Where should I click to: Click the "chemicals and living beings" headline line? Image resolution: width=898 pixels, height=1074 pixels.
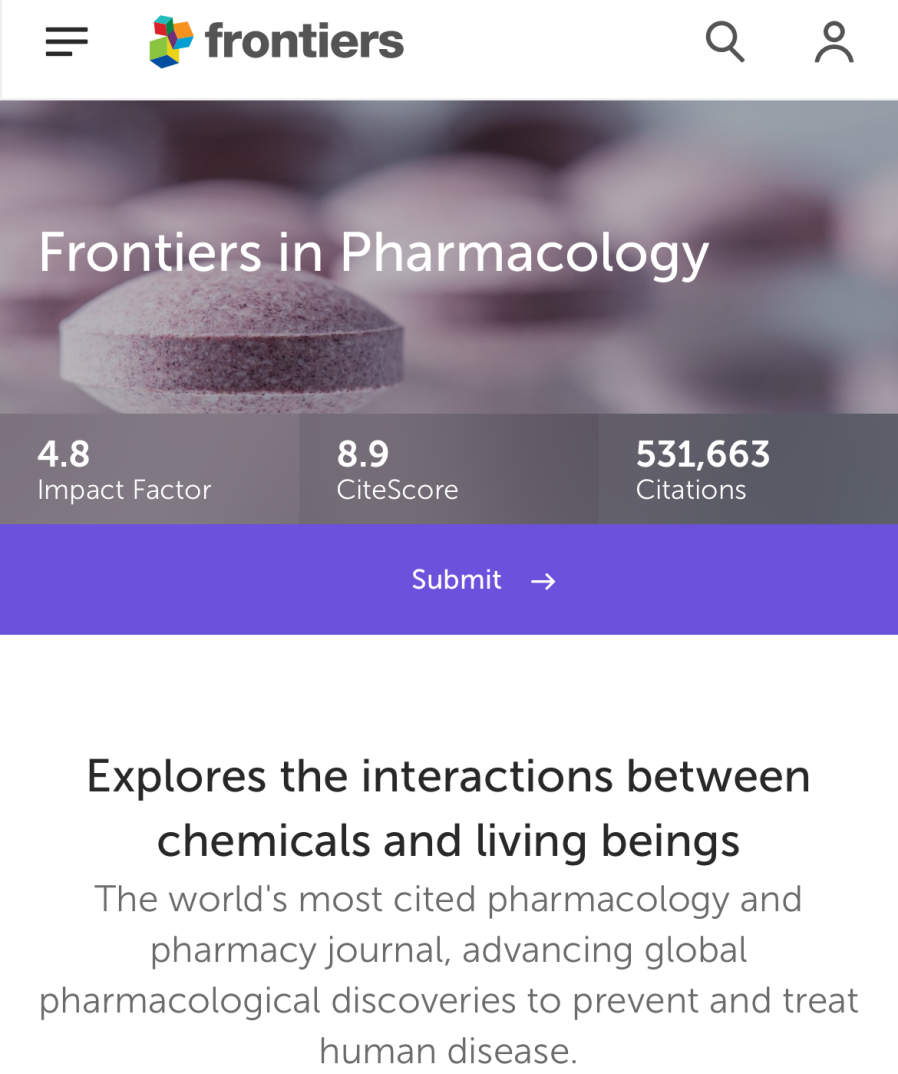[x=448, y=840]
